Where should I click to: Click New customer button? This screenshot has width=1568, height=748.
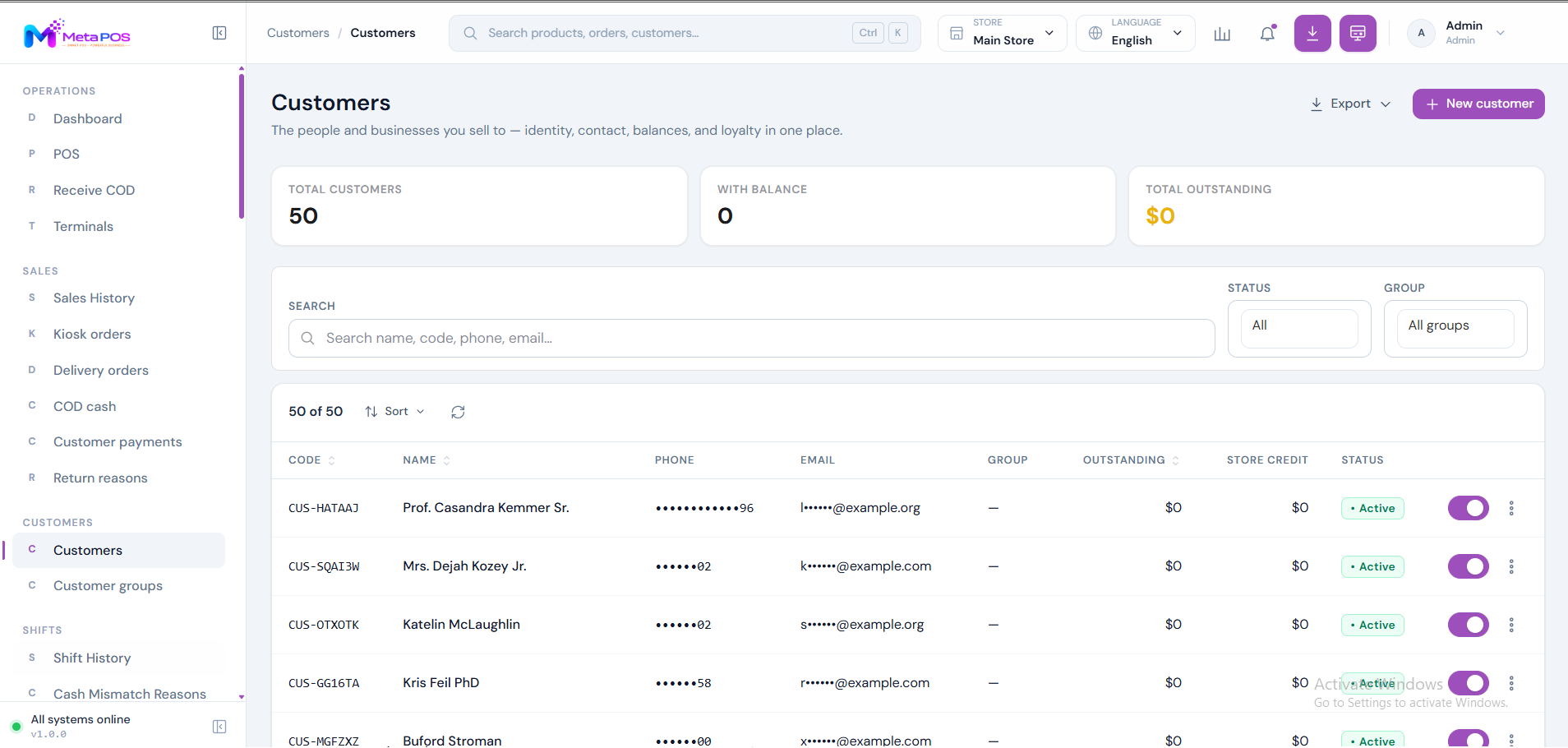coord(1478,104)
